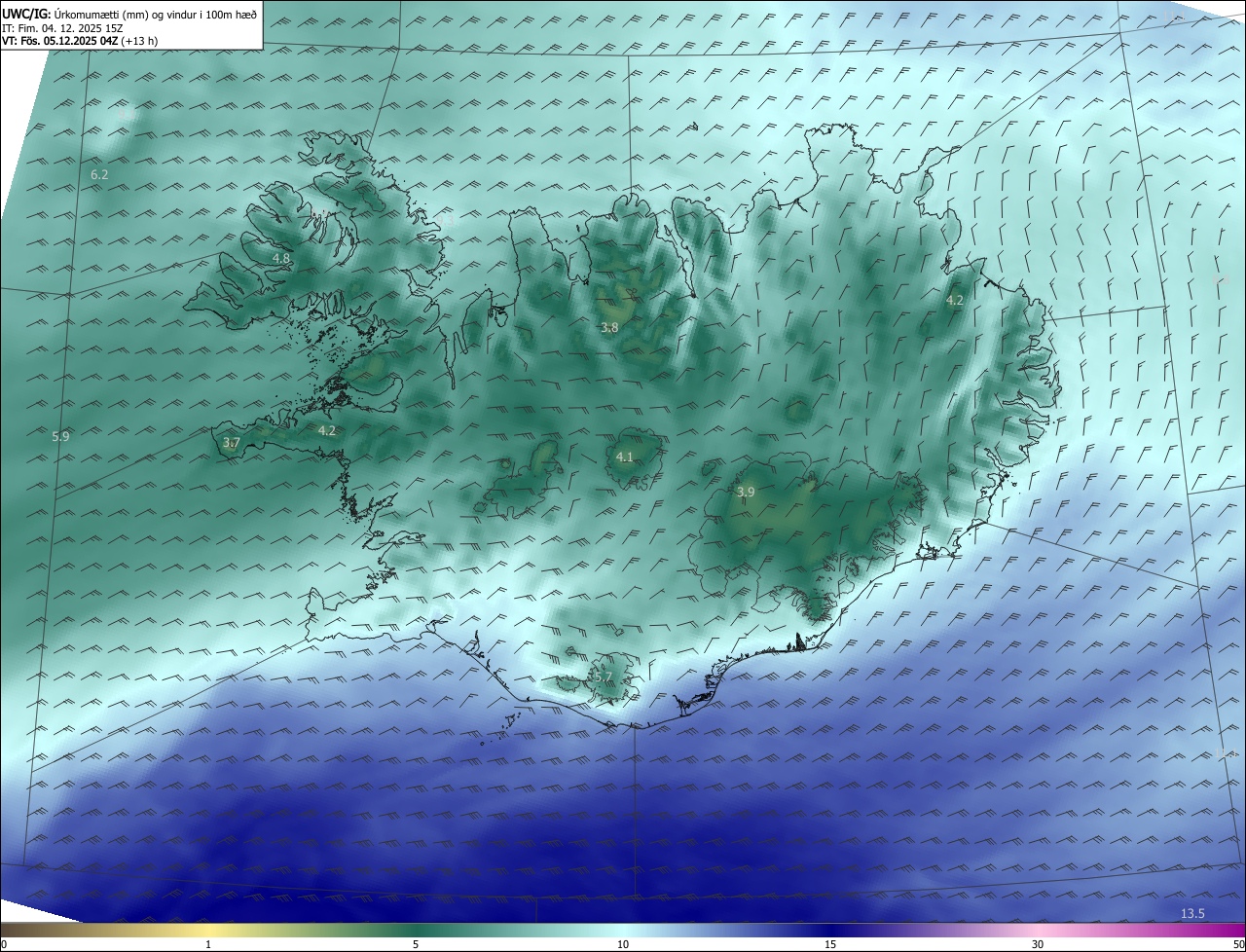Screen dimensions: 1246x952
Task: Click the colorbar tick label 1
Action: 208,944
